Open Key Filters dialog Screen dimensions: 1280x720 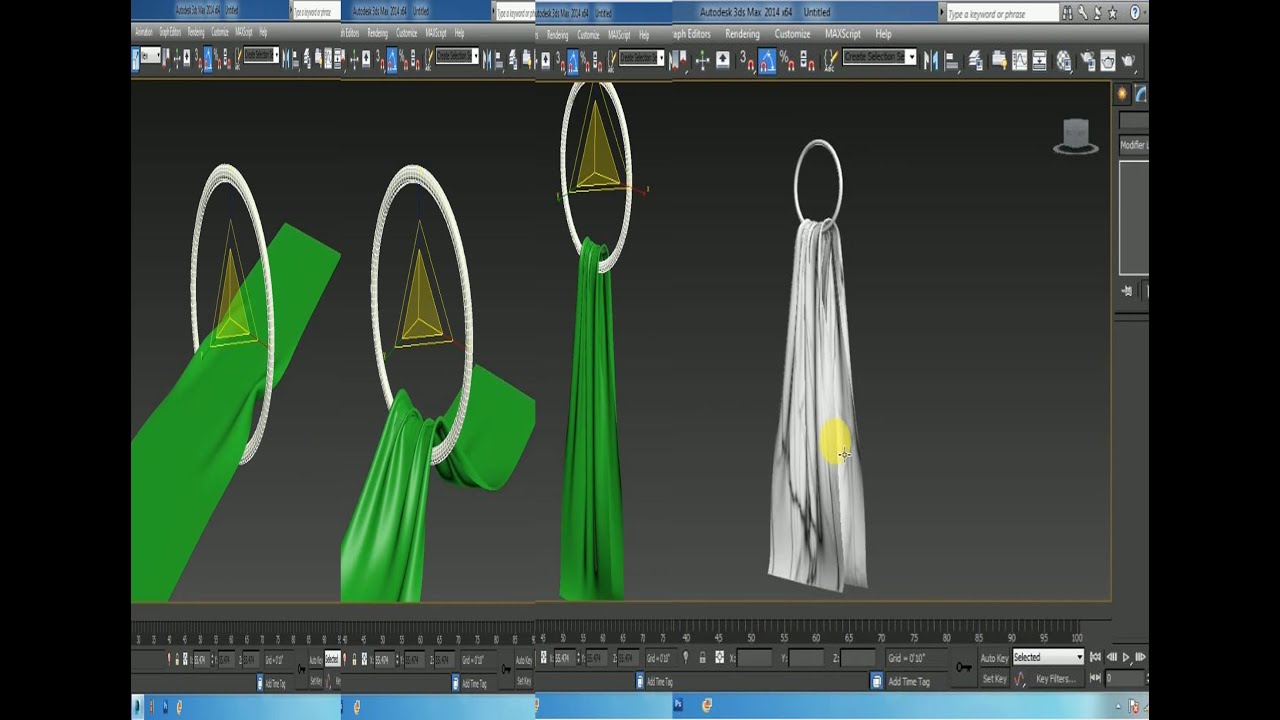pyautogui.click(x=1056, y=679)
